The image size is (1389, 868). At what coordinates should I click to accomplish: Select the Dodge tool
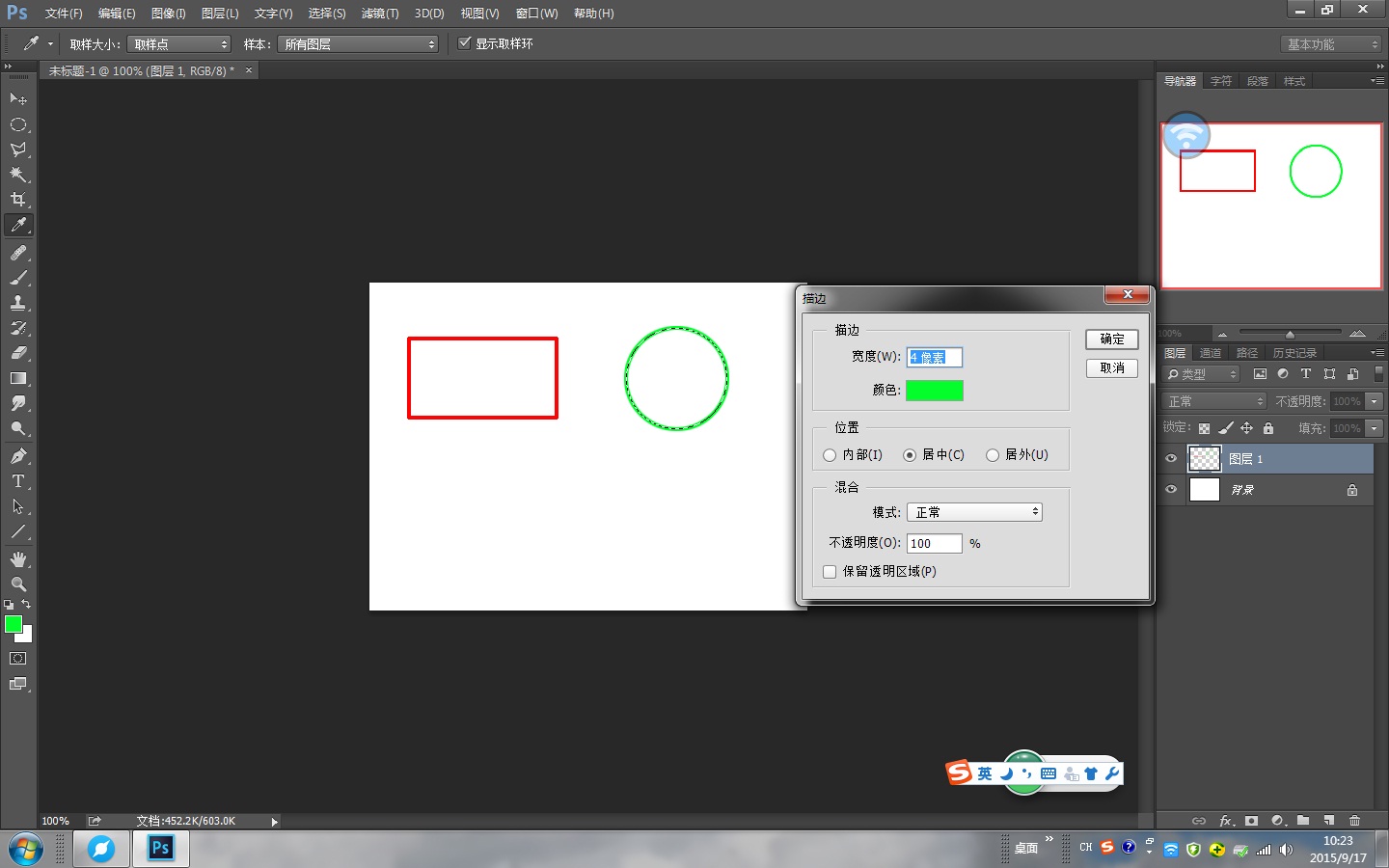(18, 428)
